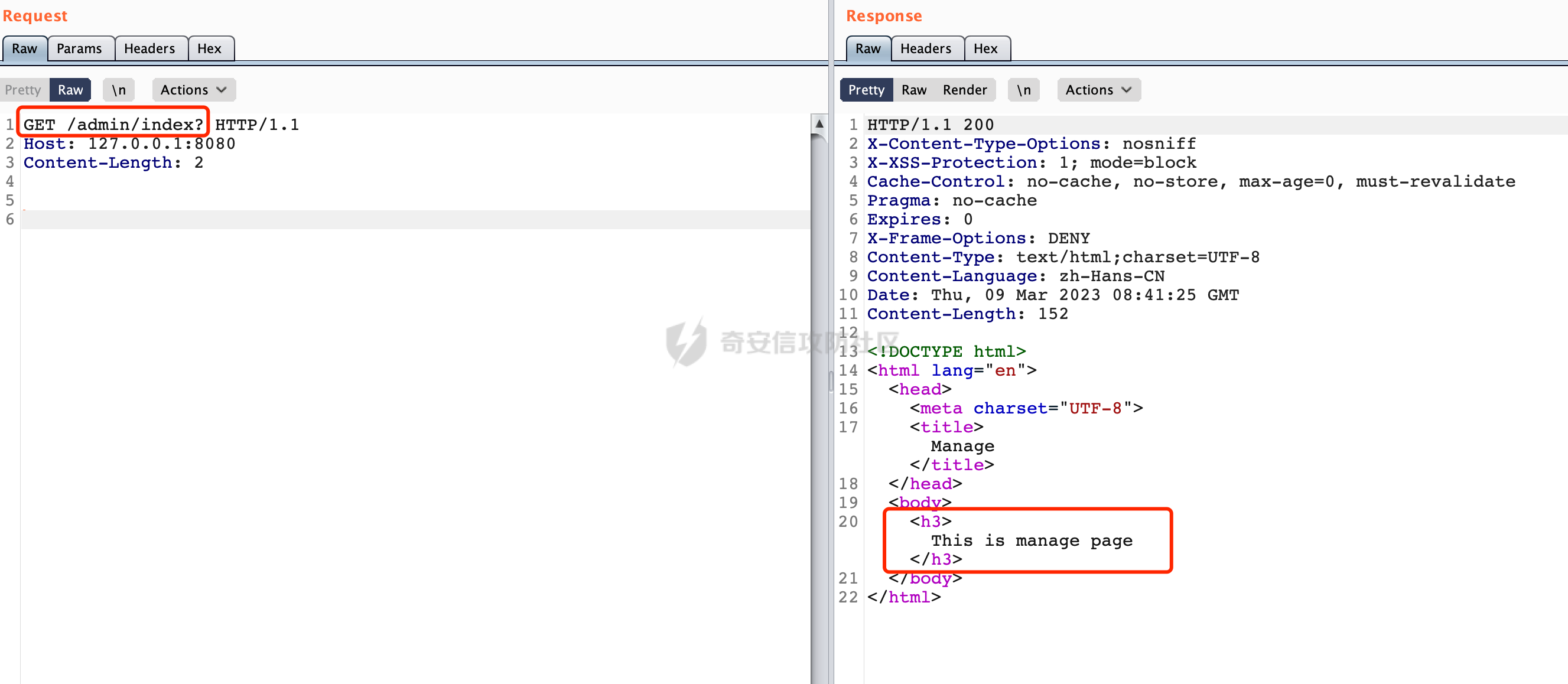Open the request Headers tab
The width and height of the screenshot is (1568, 684).
point(149,48)
